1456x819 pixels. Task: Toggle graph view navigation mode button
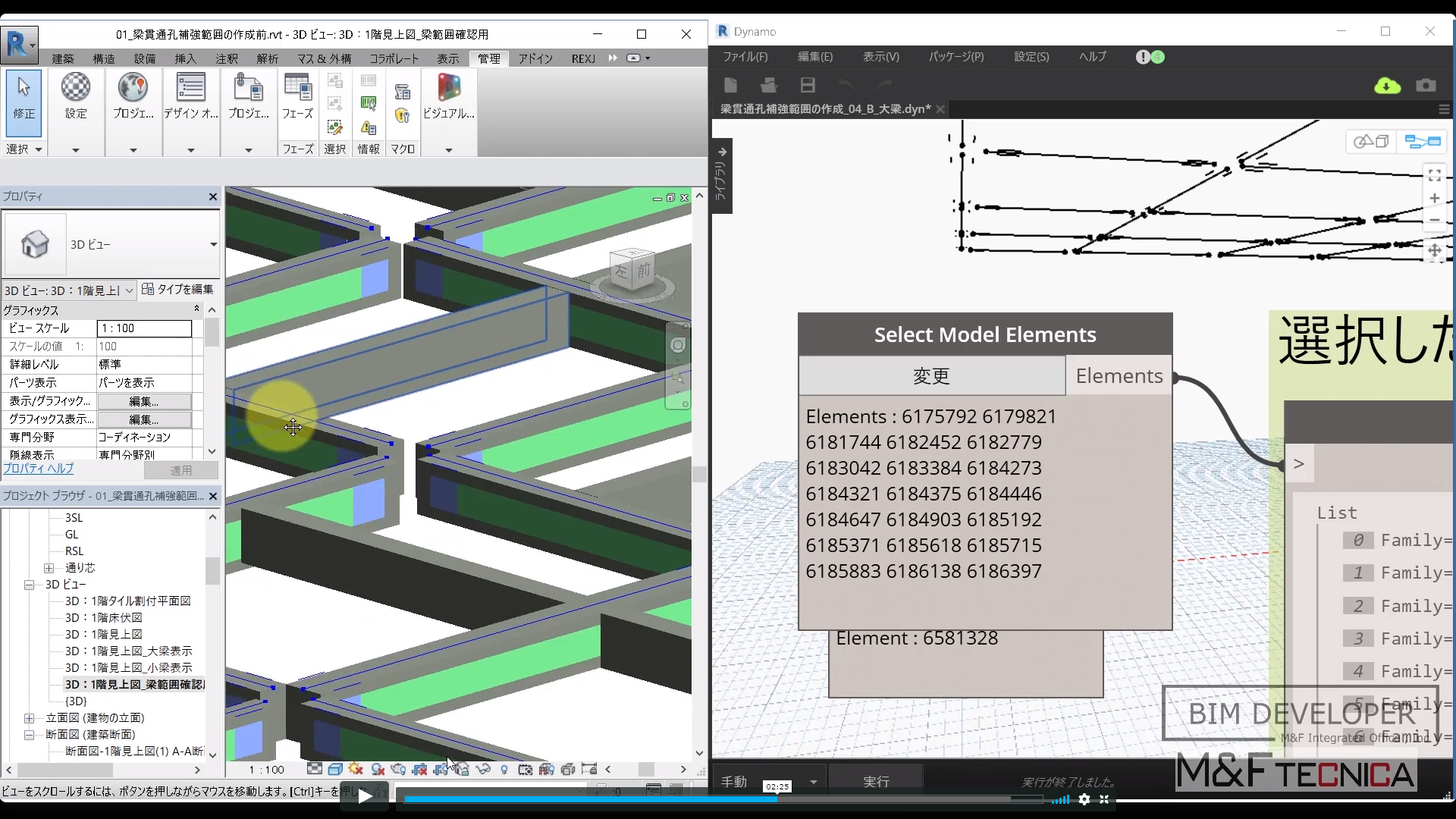1422,142
